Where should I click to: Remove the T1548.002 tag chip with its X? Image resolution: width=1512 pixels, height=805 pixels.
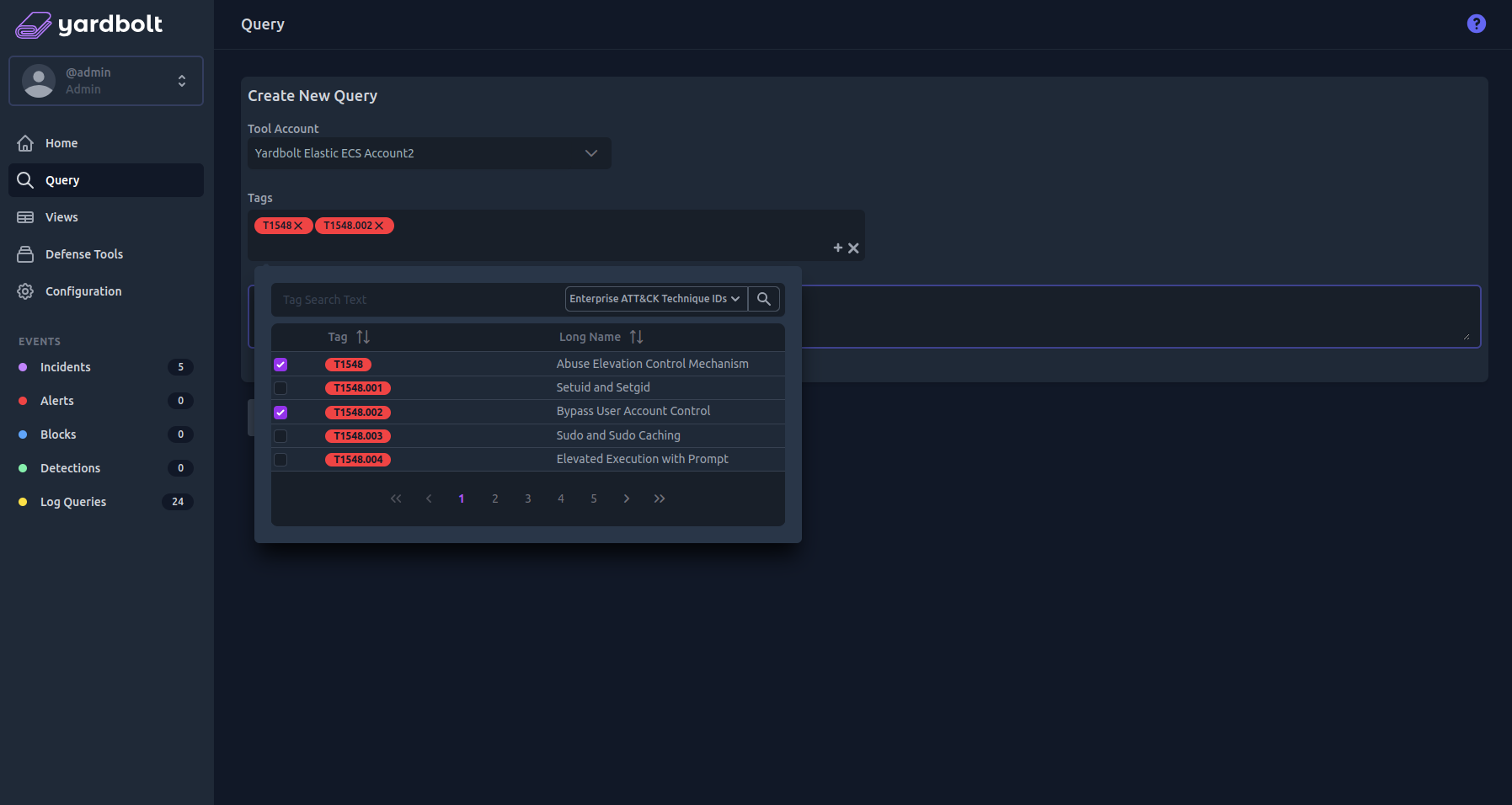379,226
